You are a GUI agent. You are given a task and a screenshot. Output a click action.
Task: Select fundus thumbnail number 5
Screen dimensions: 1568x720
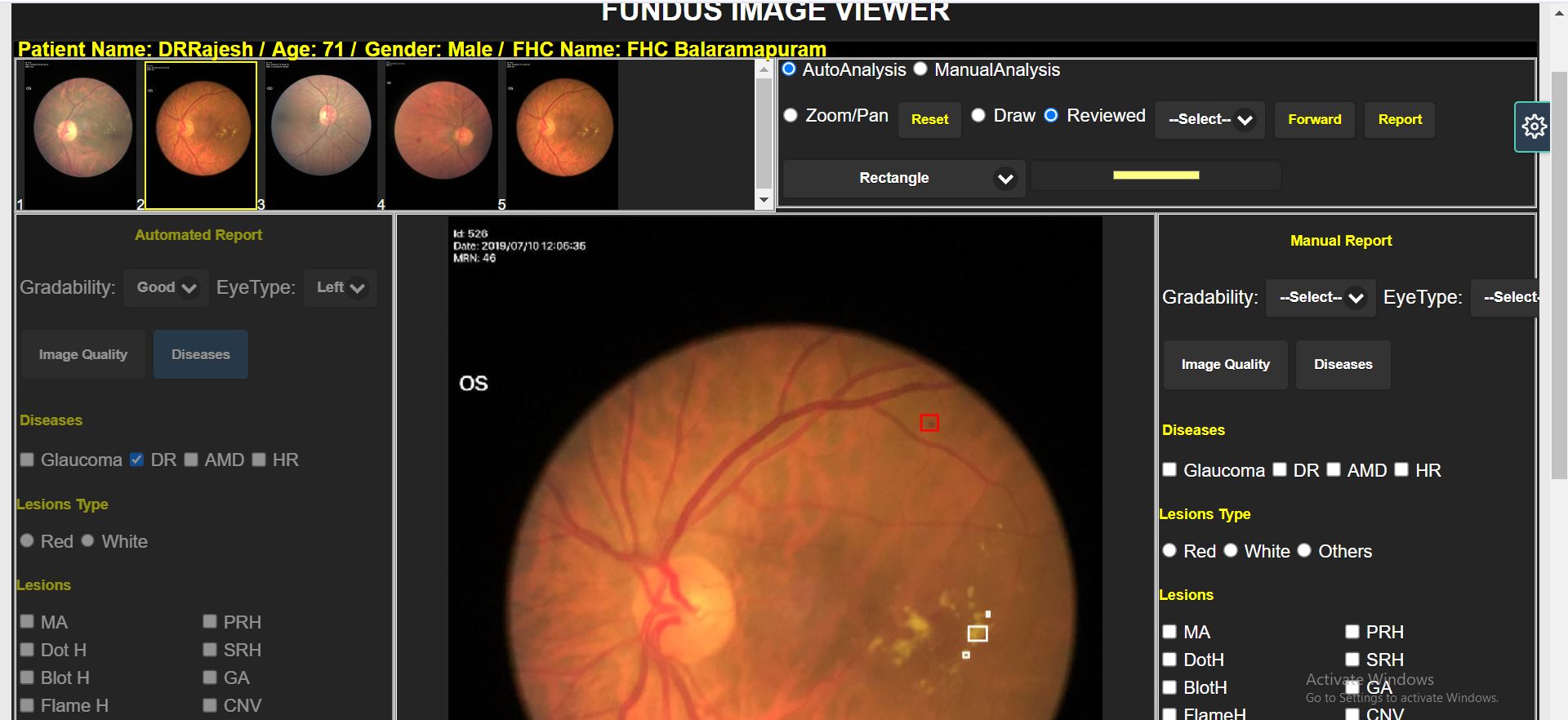pyautogui.click(x=563, y=135)
